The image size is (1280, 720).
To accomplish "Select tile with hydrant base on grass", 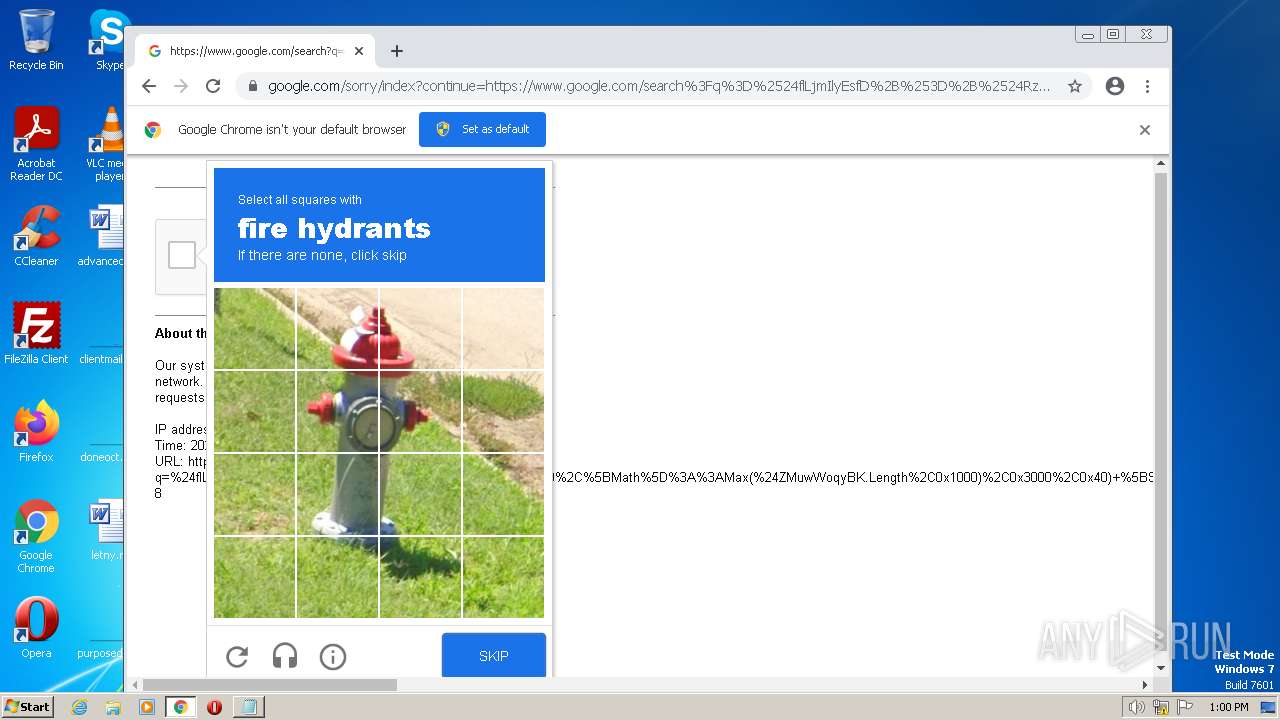I will pos(337,494).
